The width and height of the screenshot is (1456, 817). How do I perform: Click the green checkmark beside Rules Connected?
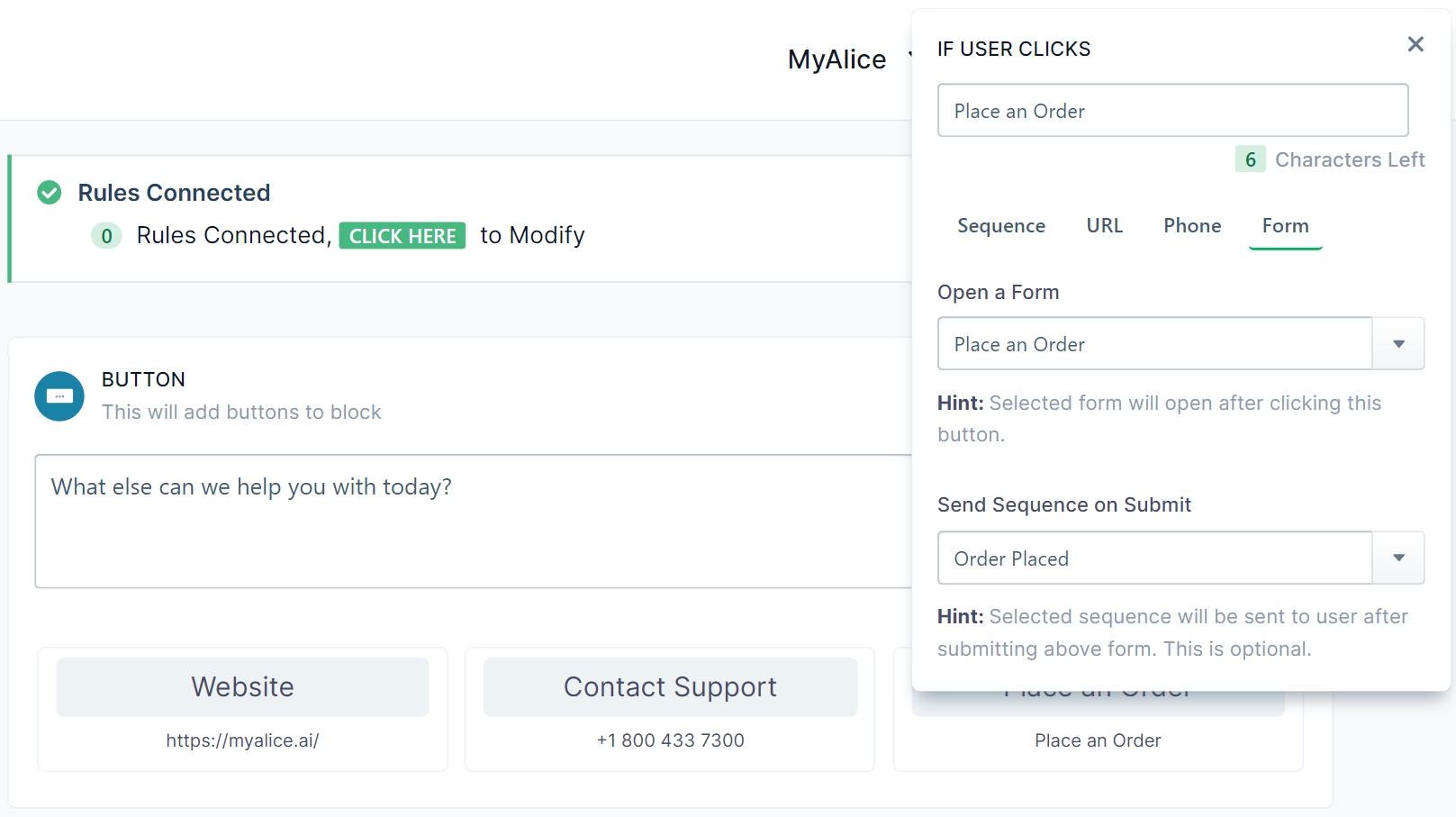50,193
